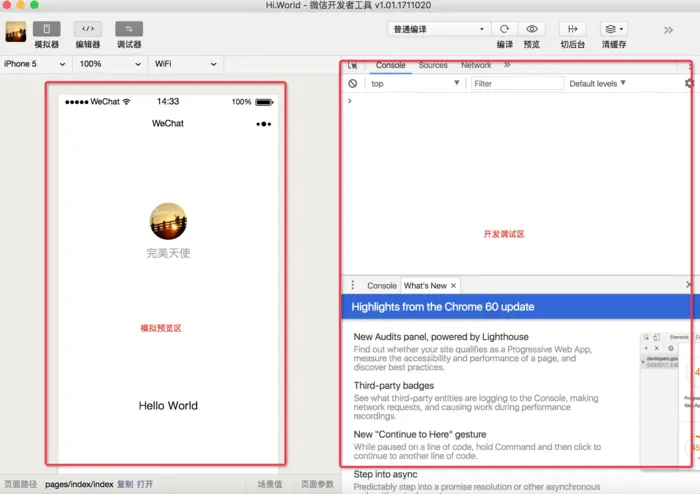This screenshot has height=494, width=700.
Task: Close the What's New tab
Action: 453,286
